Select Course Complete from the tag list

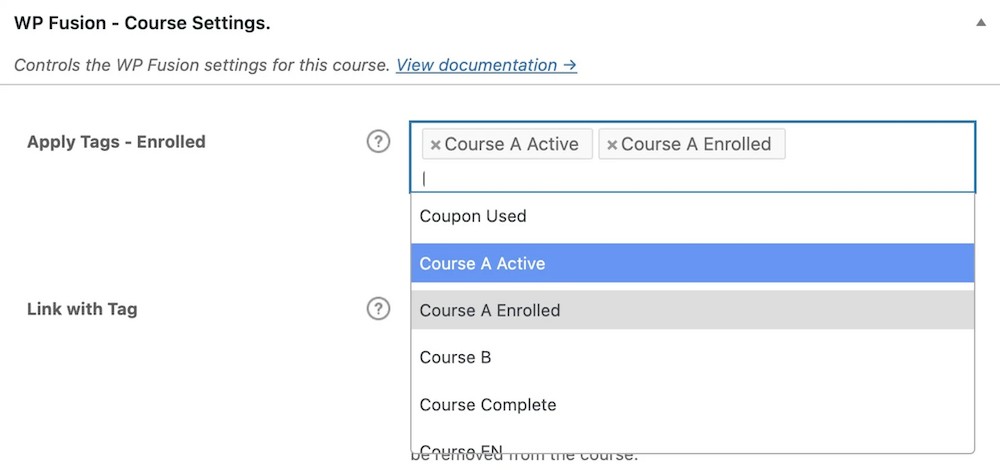(x=488, y=405)
